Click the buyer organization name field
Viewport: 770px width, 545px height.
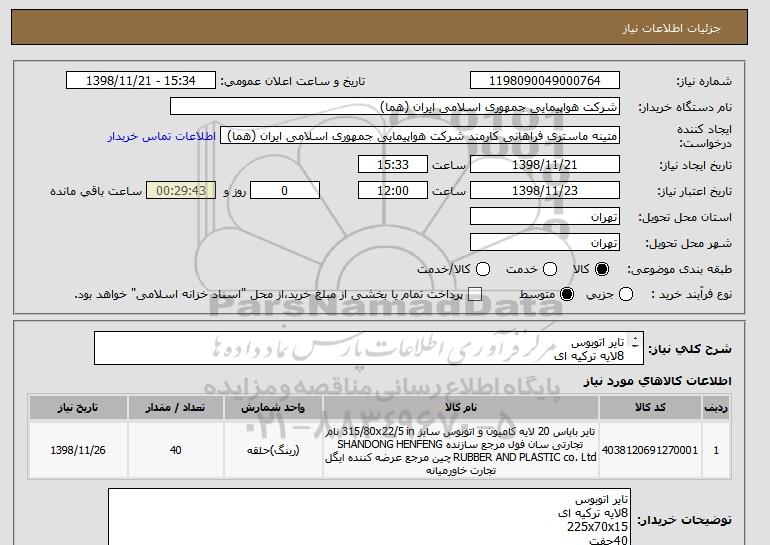(395, 107)
